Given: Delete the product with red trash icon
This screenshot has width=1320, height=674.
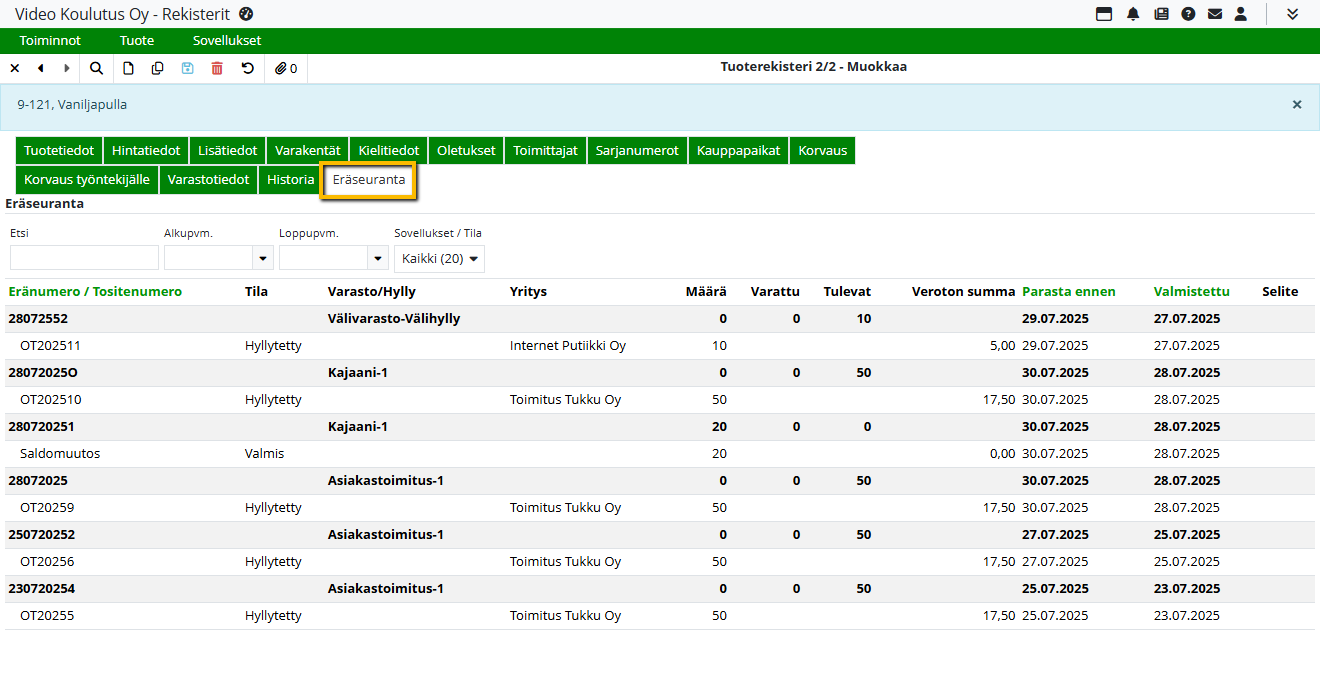Looking at the screenshot, I should coord(217,68).
